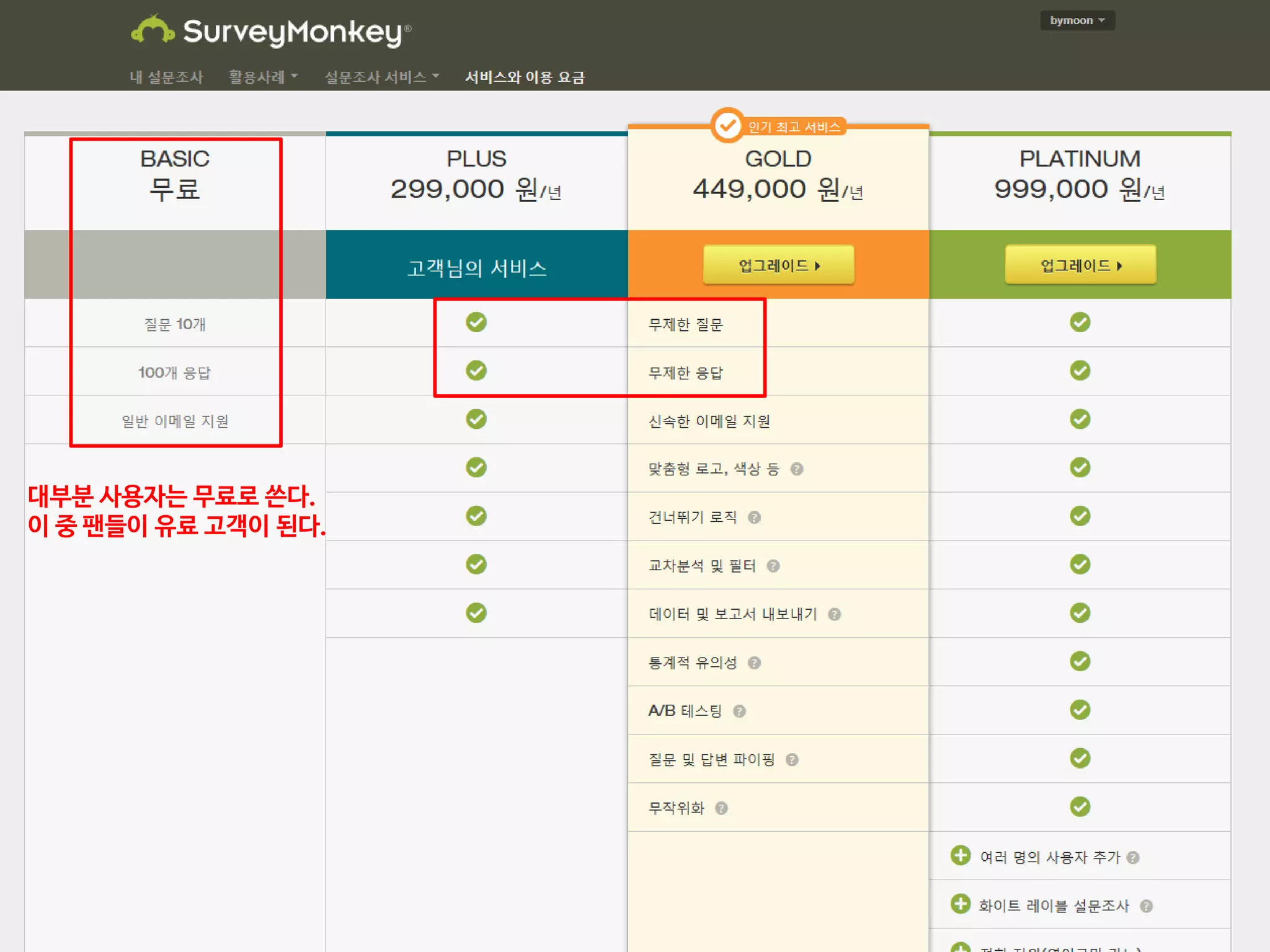Expand the 설문조사 서비스 menu
Viewport: 1270px width, 952px height.
coord(382,77)
